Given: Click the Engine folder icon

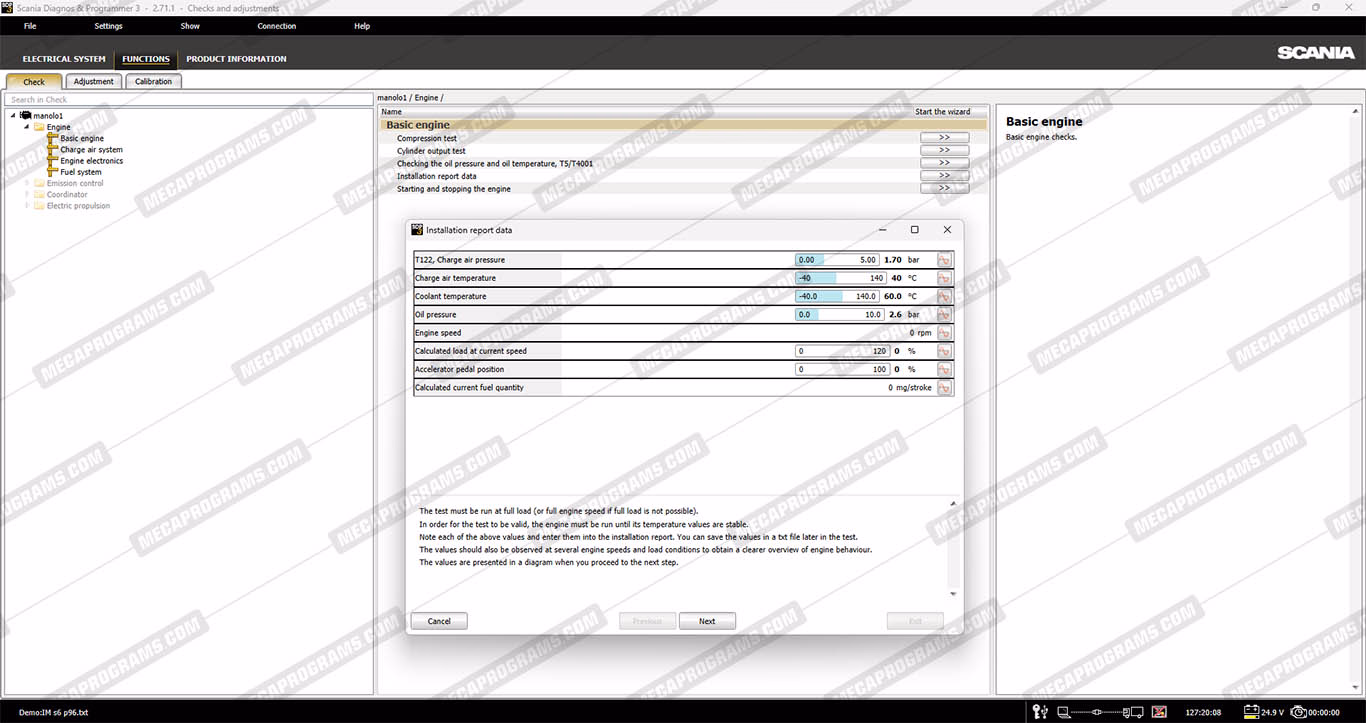Looking at the screenshot, I should [39, 127].
